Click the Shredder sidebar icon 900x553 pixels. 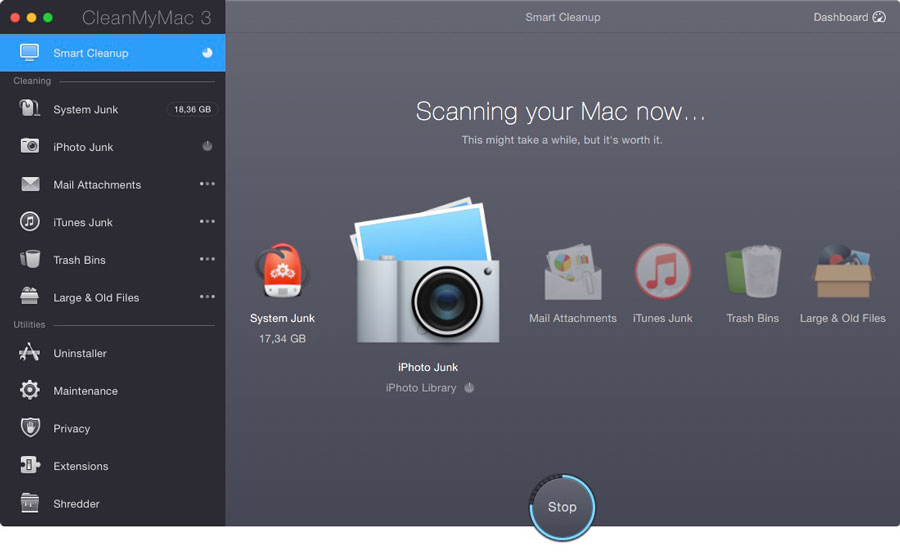pyautogui.click(x=29, y=502)
